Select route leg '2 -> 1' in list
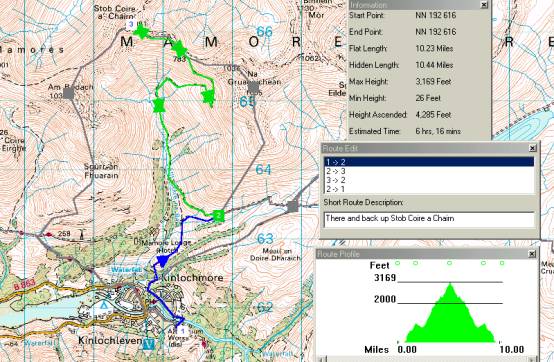This screenshot has width=554, height=362. (x=429, y=189)
